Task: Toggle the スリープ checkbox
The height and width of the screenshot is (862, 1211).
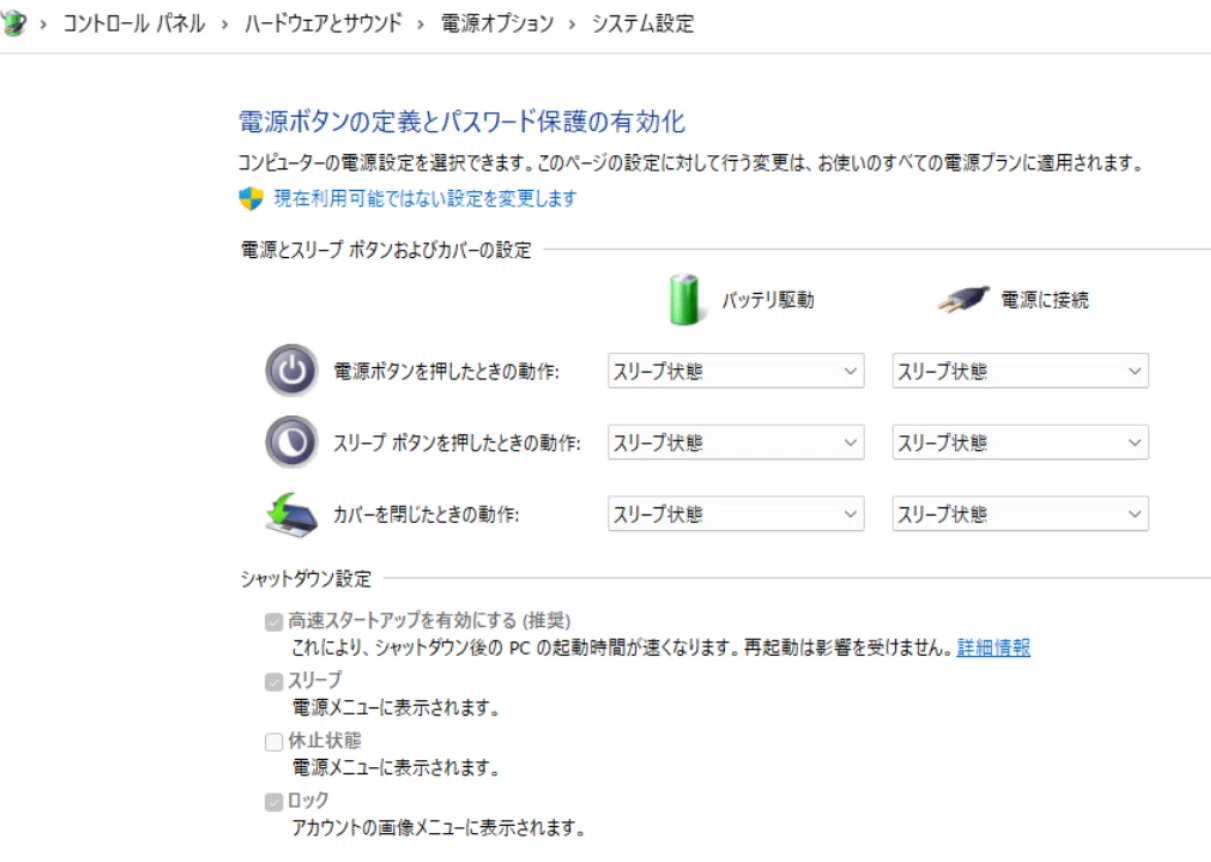Action: (x=274, y=682)
